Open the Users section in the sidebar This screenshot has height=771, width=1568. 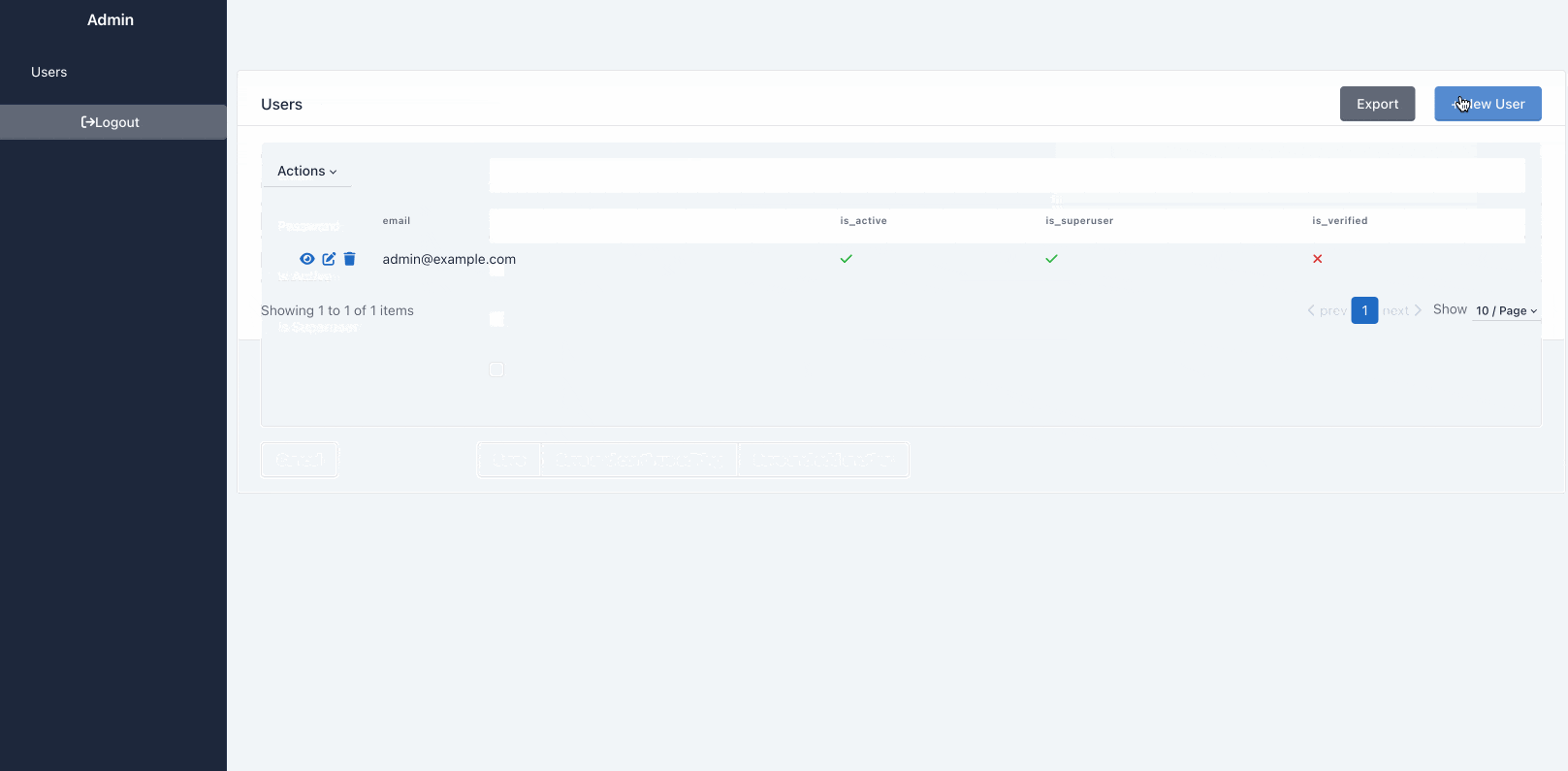point(49,72)
